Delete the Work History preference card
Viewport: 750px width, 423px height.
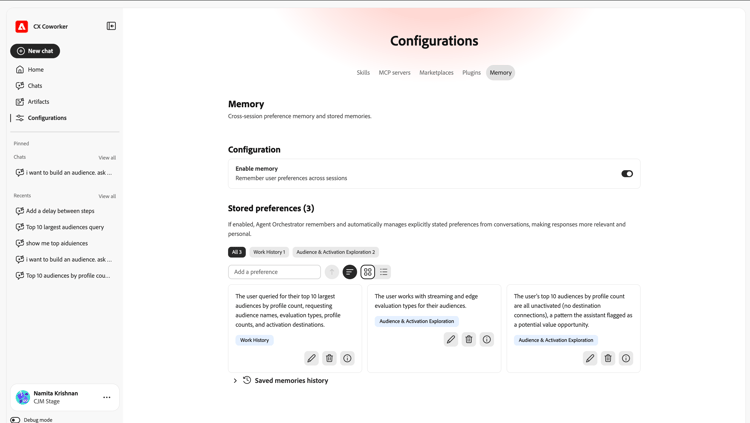click(329, 358)
